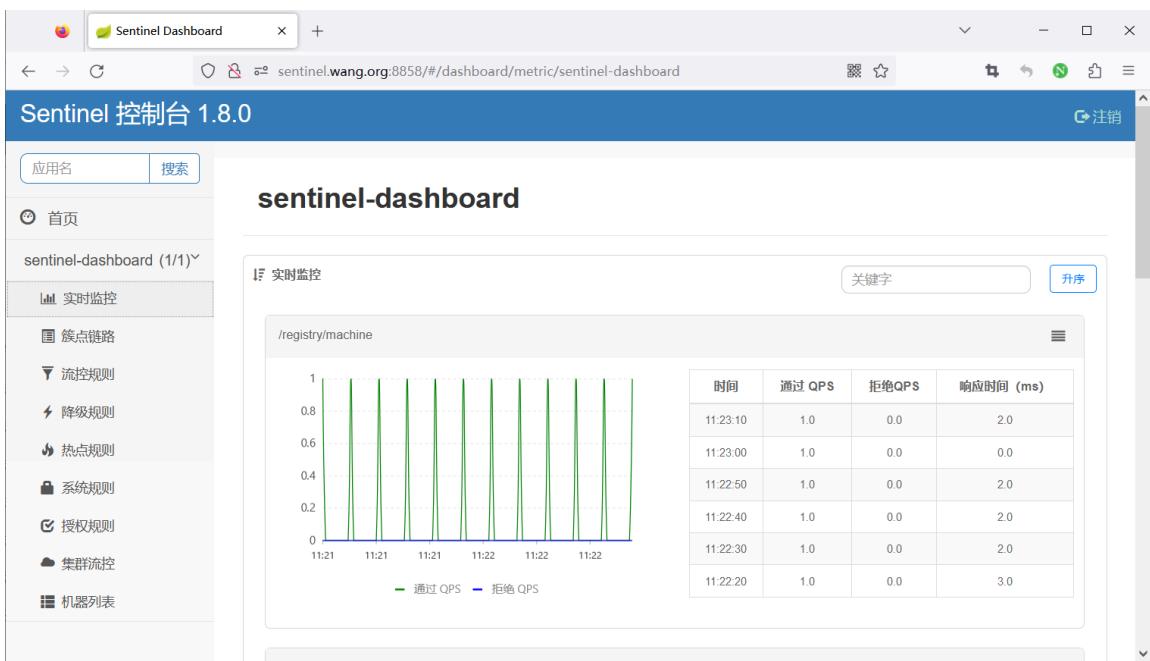Image resolution: width=1150 pixels, height=661 pixels.
Task: Click the 授权规则 check-square icon
Action: pyautogui.click(x=48, y=525)
